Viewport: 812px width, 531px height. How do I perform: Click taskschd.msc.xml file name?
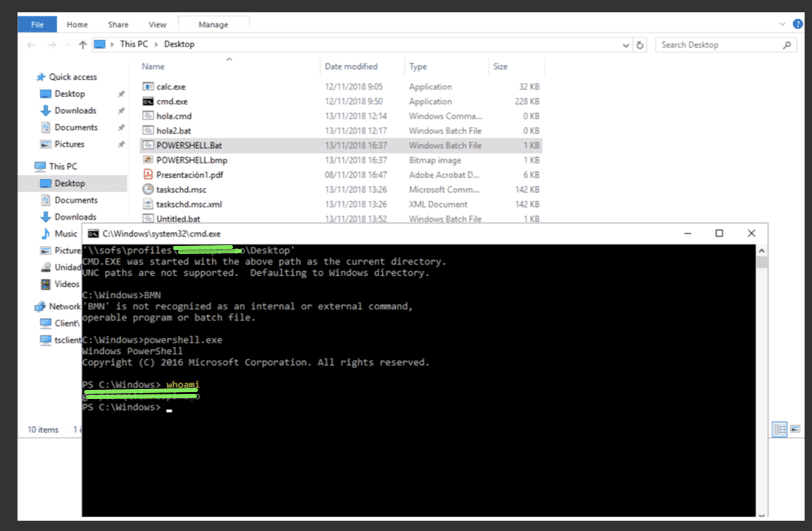(189, 204)
